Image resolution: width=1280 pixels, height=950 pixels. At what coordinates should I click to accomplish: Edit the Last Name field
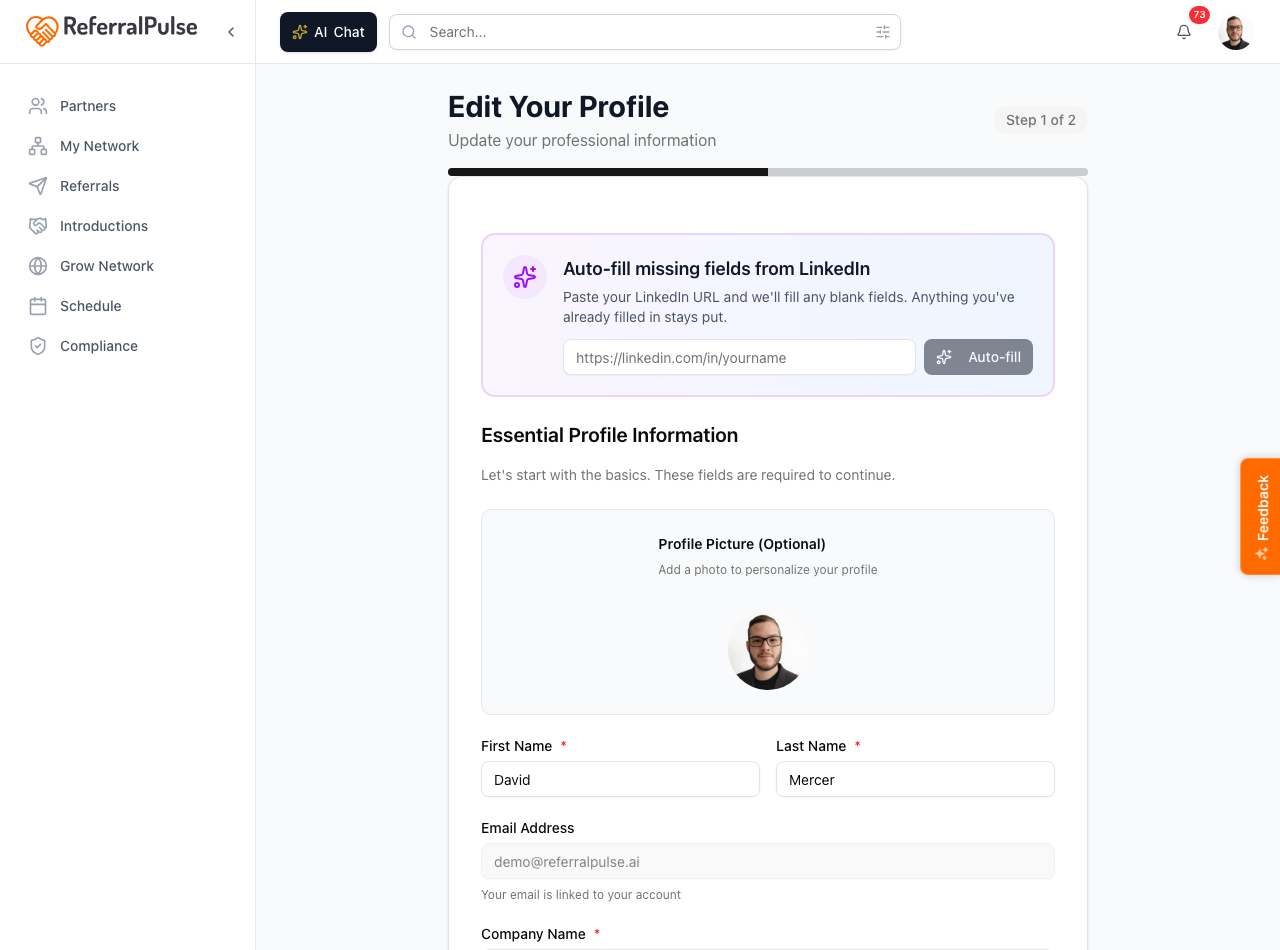pyautogui.click(x=915, y=779)
